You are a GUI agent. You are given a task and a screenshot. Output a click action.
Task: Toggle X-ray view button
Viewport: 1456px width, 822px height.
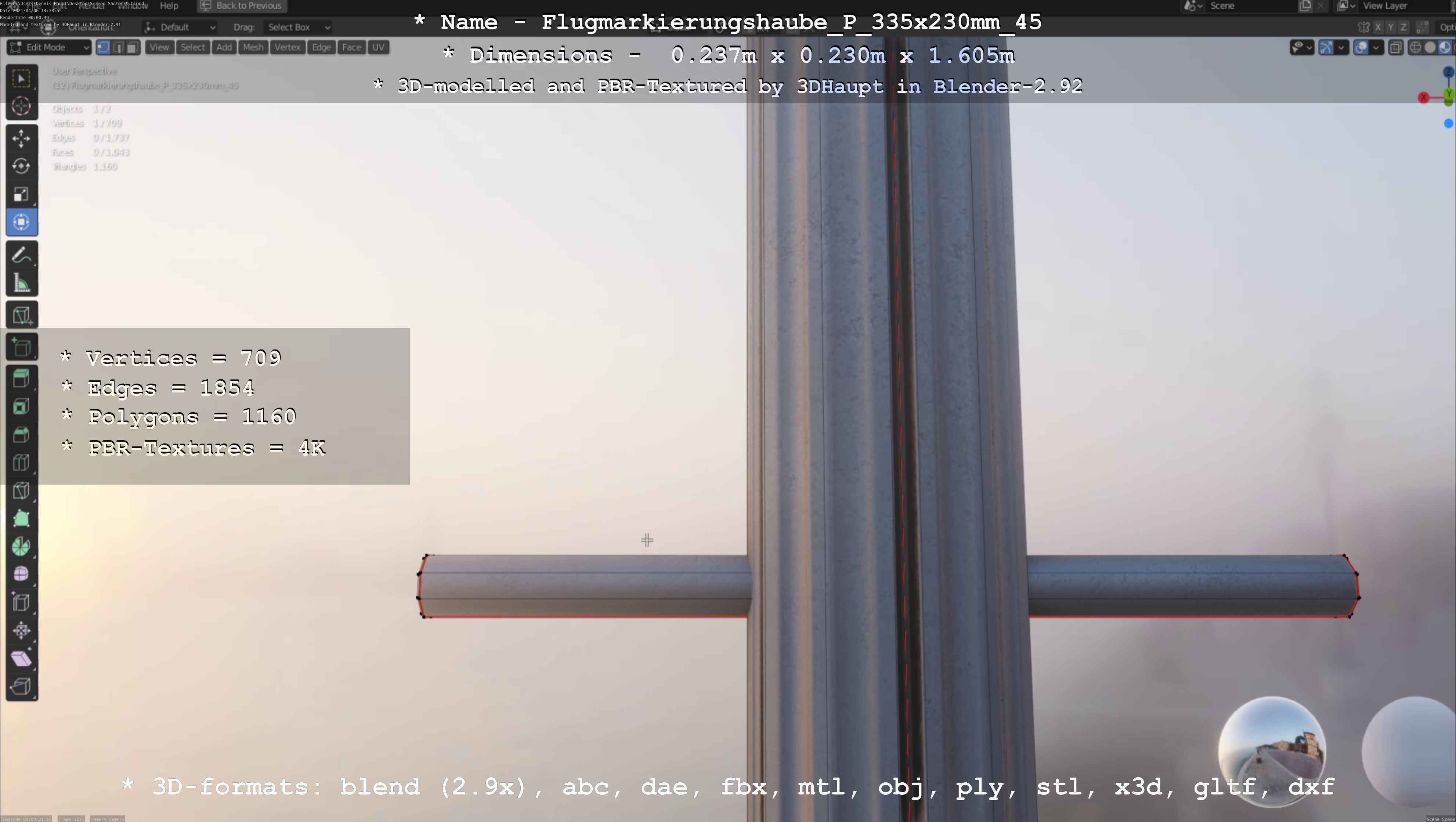pos(1395,47)
